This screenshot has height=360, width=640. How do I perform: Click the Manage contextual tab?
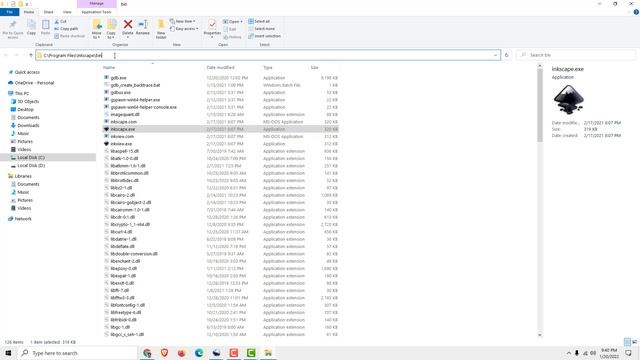97,4
